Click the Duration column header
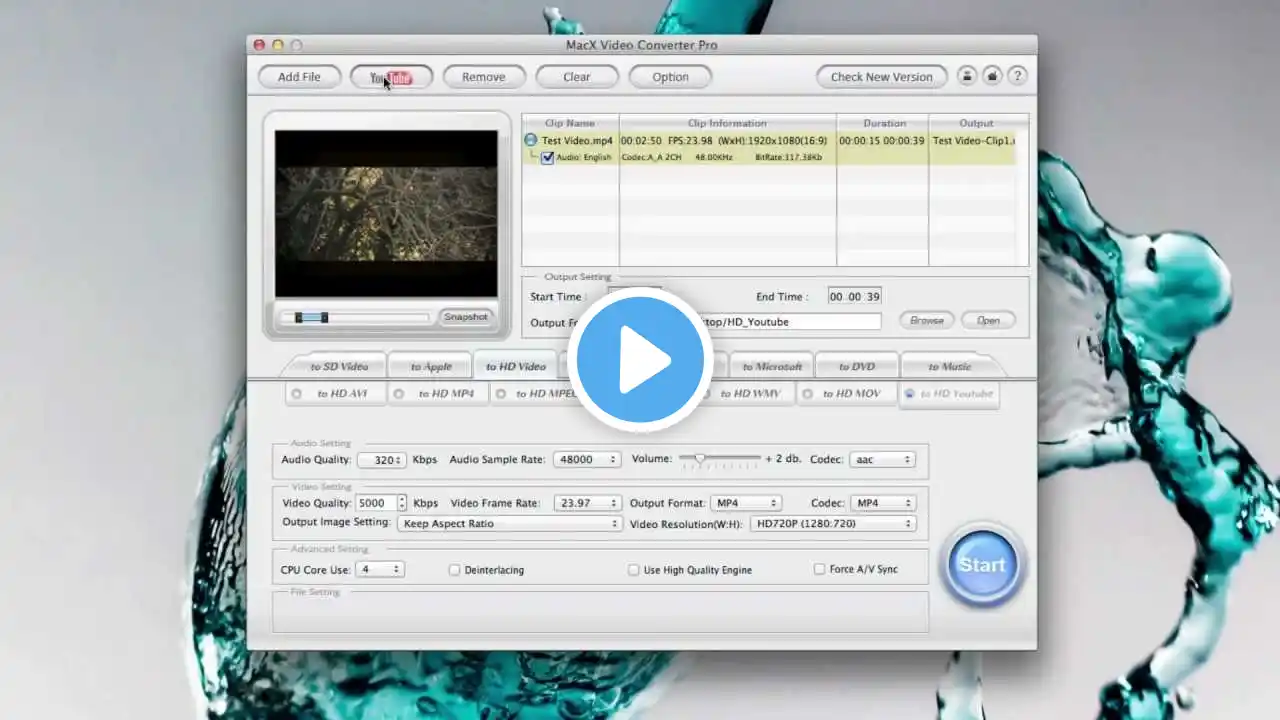 pos(883,124)
